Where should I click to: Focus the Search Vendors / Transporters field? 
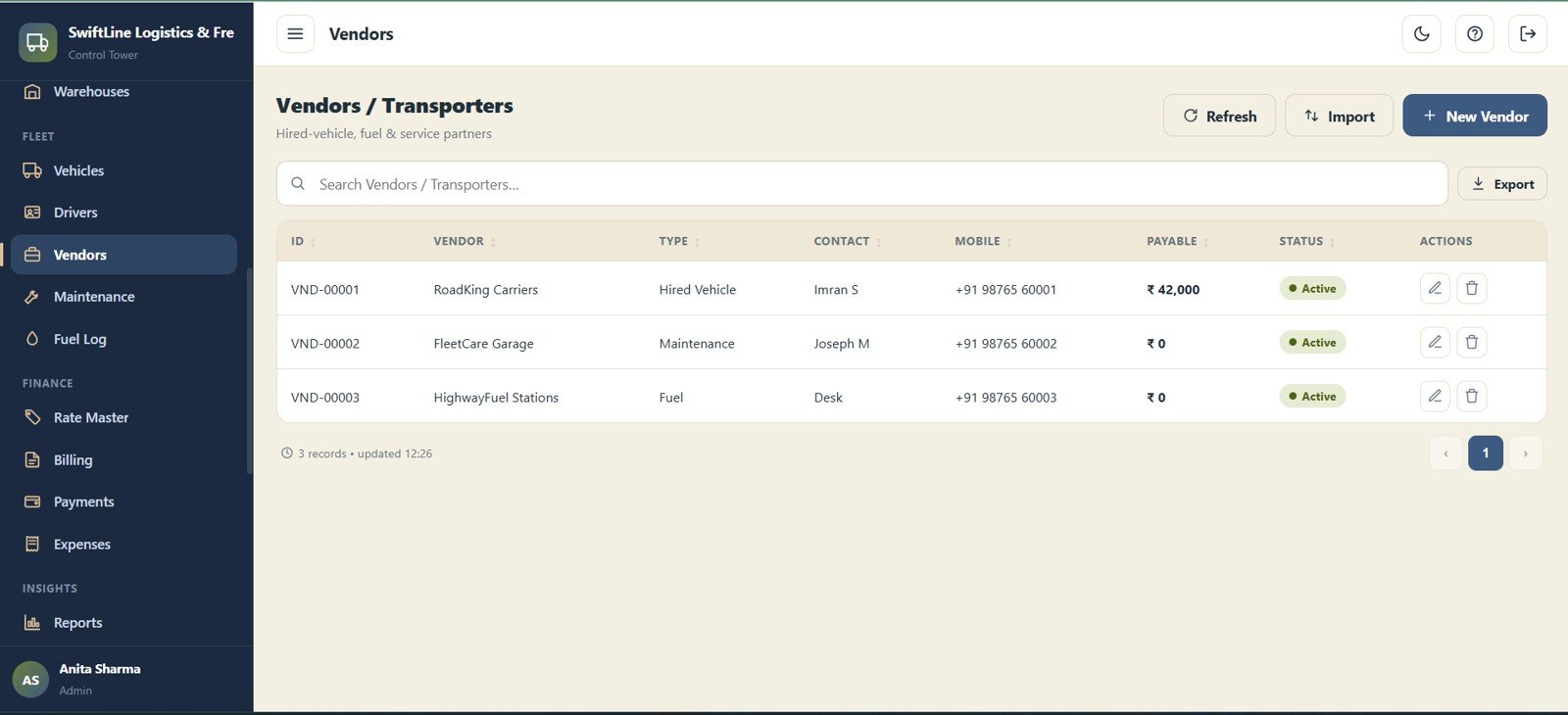(x=862, y=184)
